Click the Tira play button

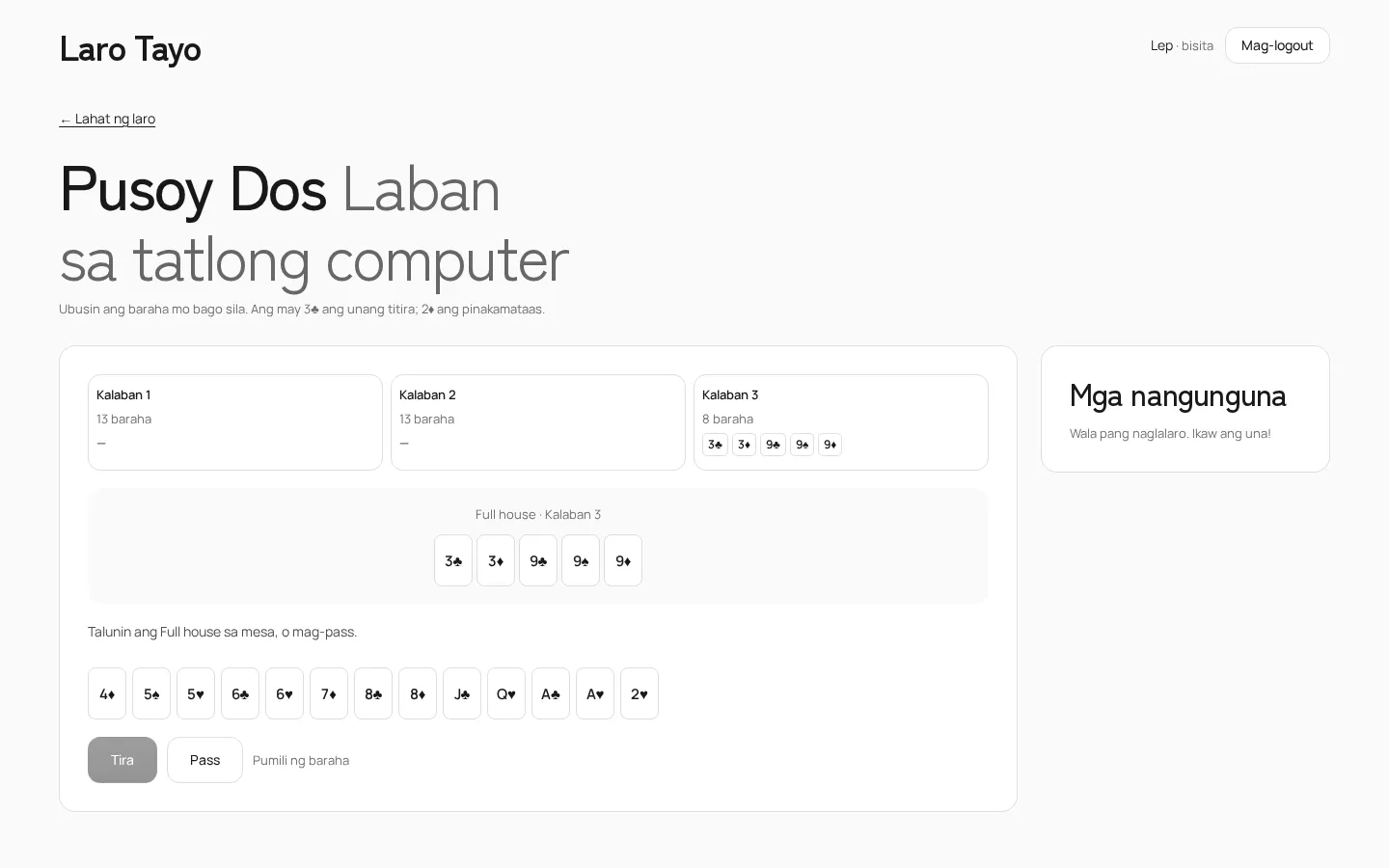pyautogui.click(x=123, y=760)
